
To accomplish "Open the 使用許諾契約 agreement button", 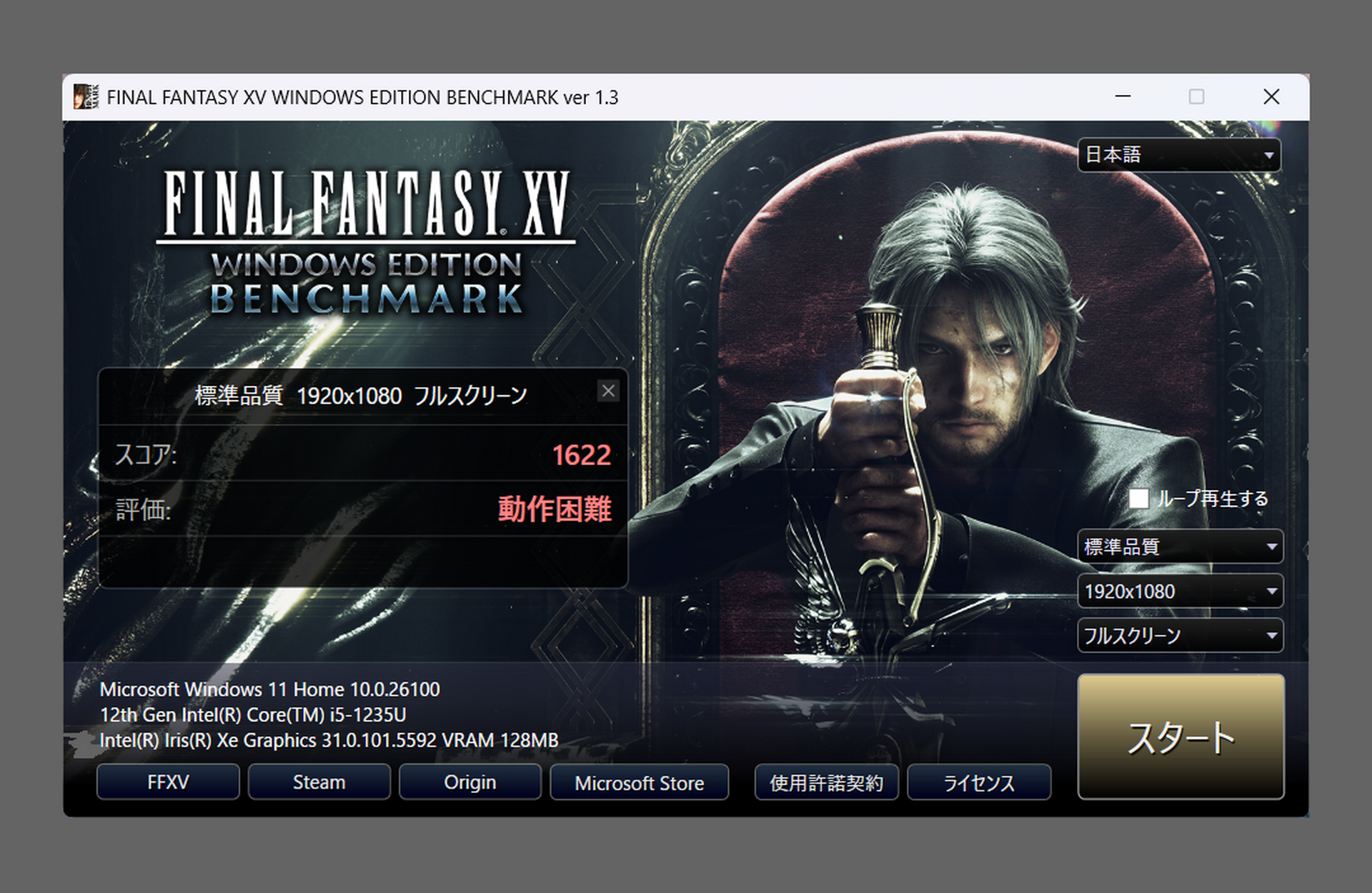I will point(826,783).
